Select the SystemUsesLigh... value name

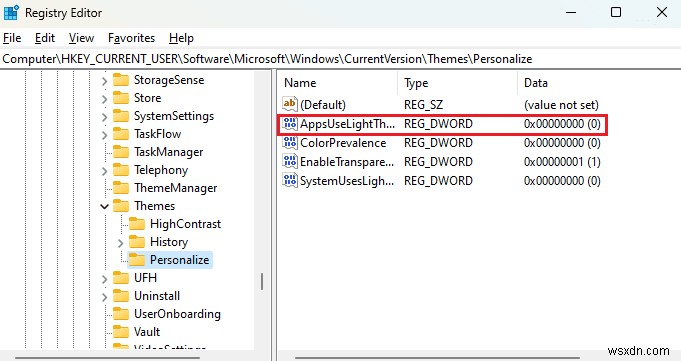click(347, 181)
